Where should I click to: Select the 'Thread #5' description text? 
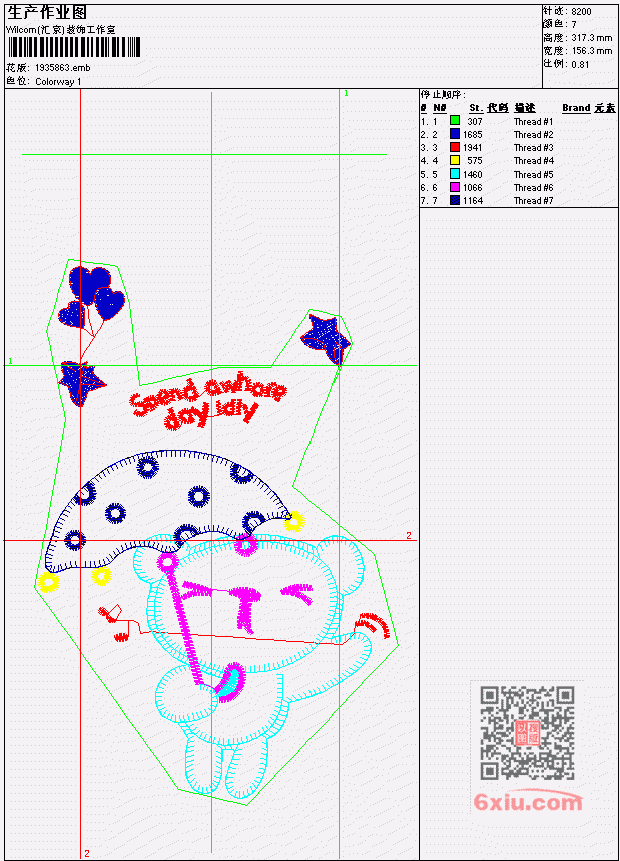click(x=533, y=175)
